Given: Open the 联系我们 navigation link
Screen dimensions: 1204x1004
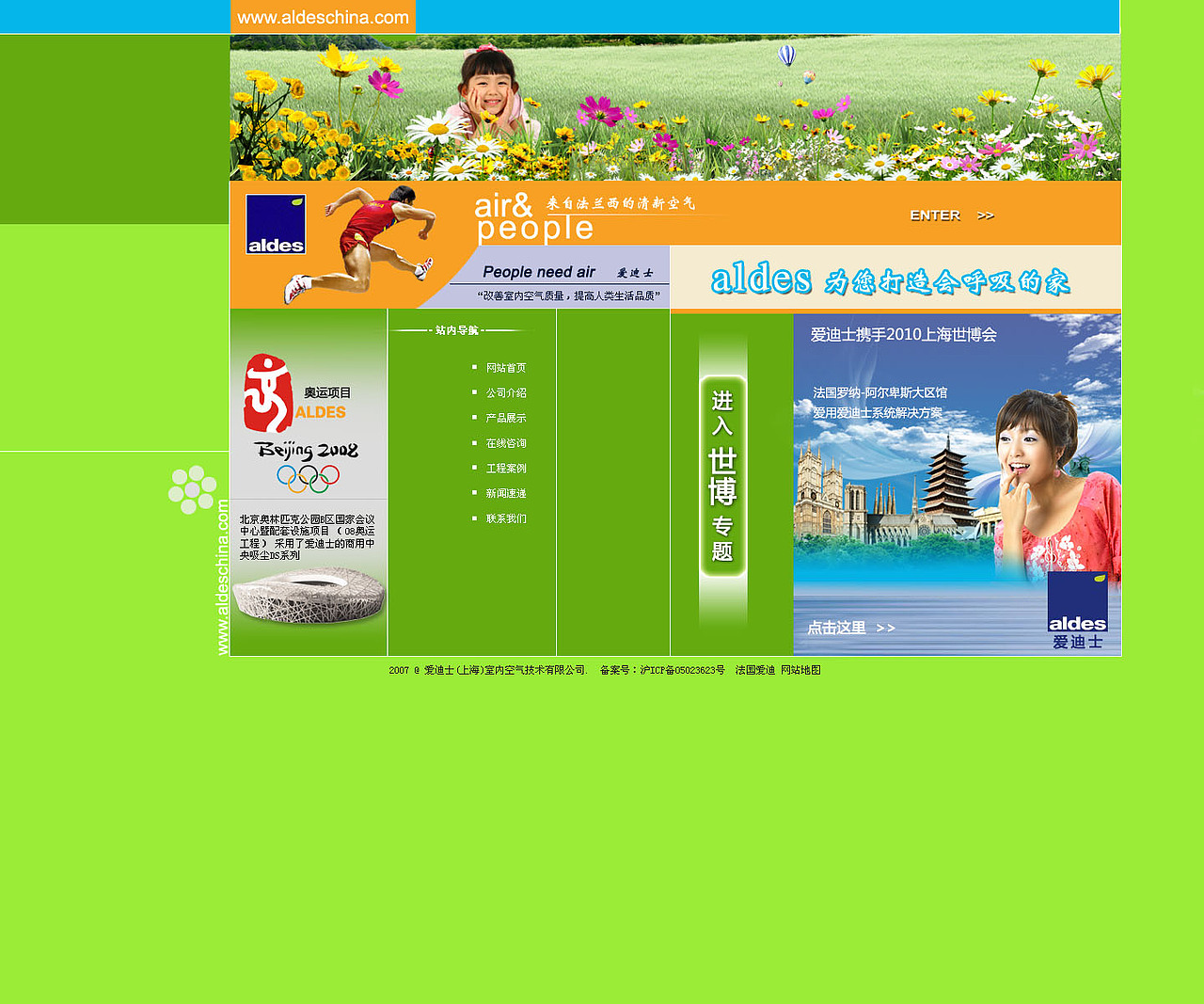Looking at the screenshot, I should point(506,518).
